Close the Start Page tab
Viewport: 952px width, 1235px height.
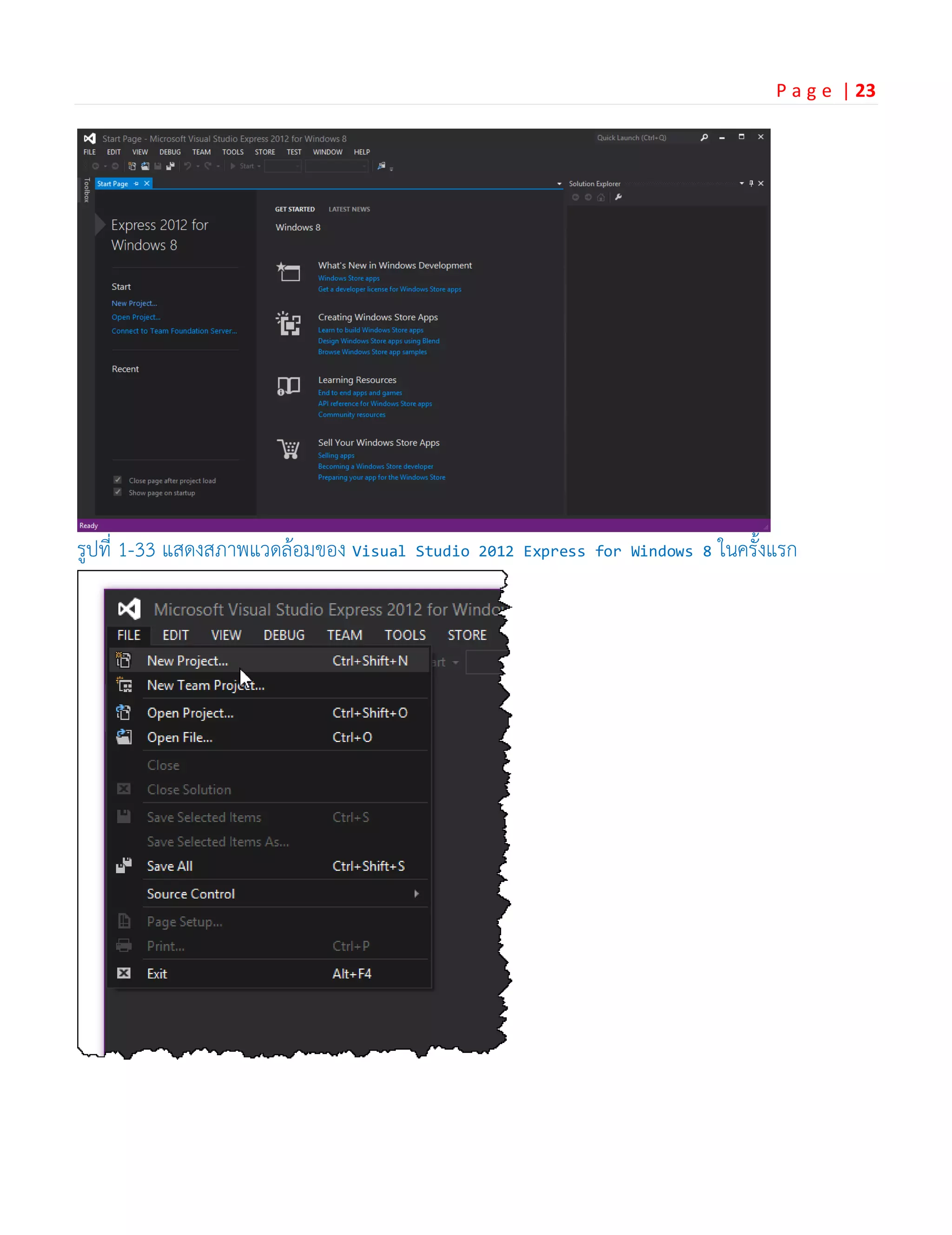coord(146,184)
